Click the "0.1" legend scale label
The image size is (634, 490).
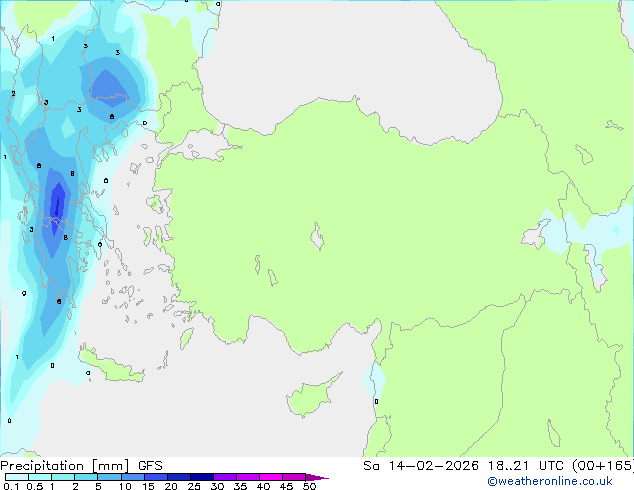(11, 486)
